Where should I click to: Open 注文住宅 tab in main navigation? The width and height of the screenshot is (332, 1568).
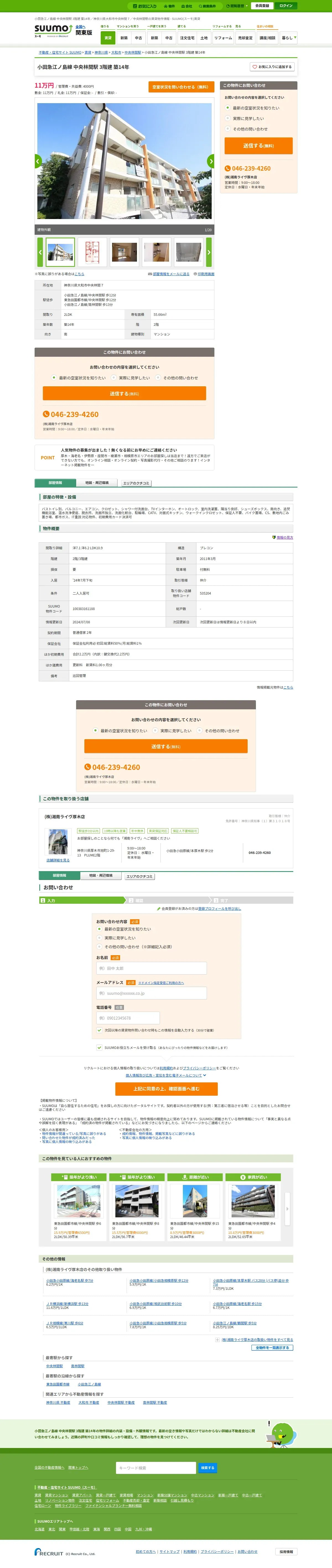(x=187, y=38)
